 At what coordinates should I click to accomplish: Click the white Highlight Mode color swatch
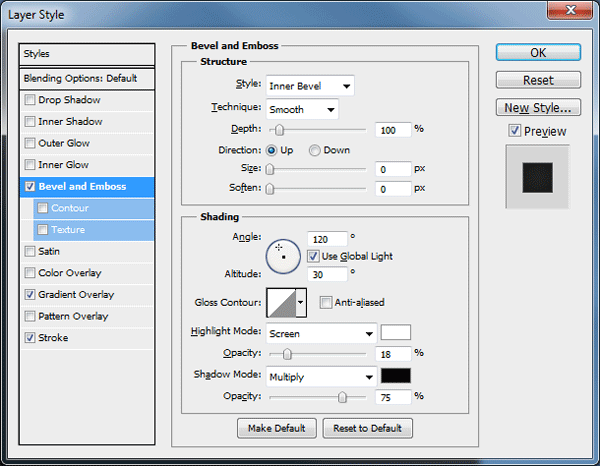coord(396,332)
